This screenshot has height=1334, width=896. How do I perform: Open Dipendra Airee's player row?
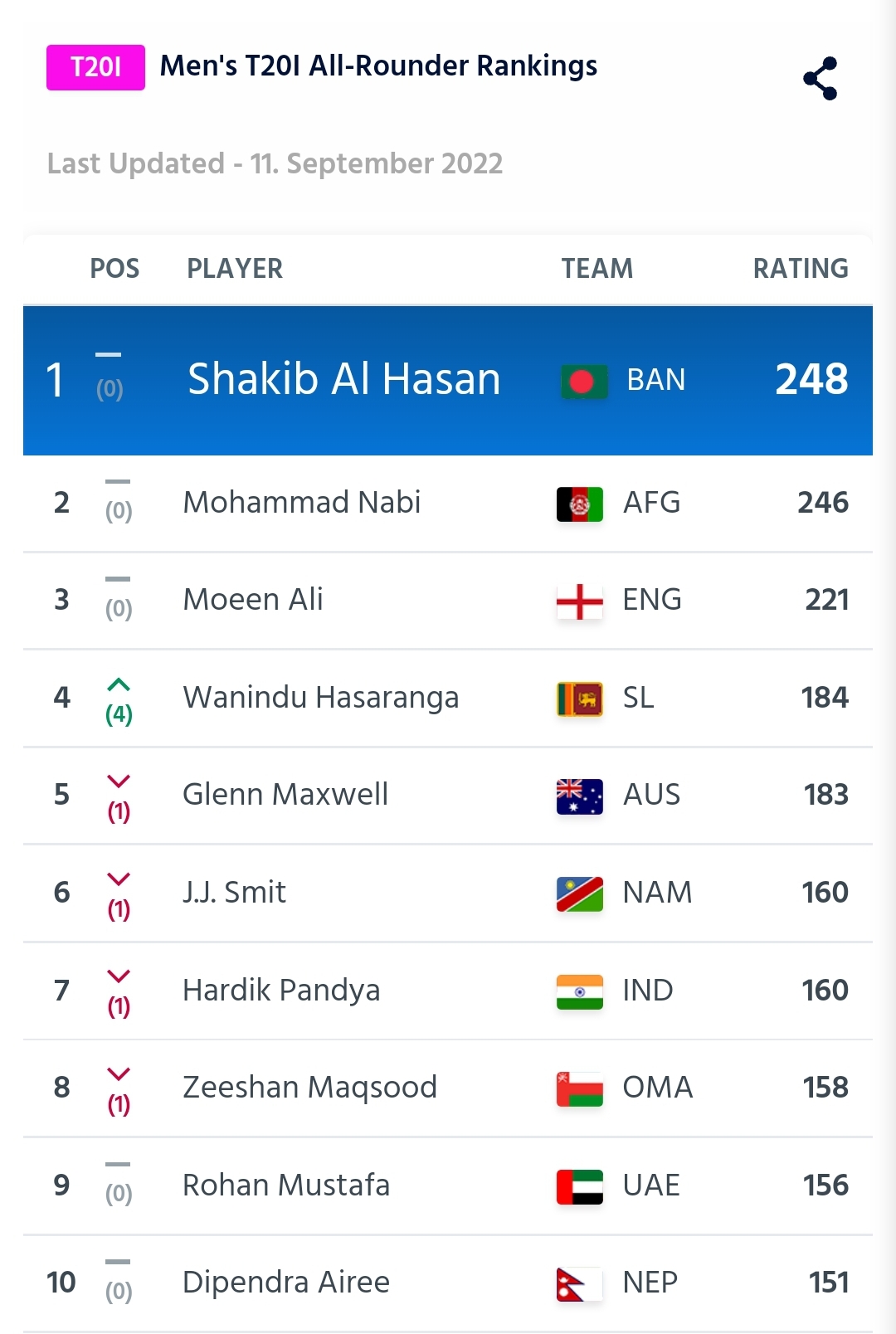tap(448, 1283)
